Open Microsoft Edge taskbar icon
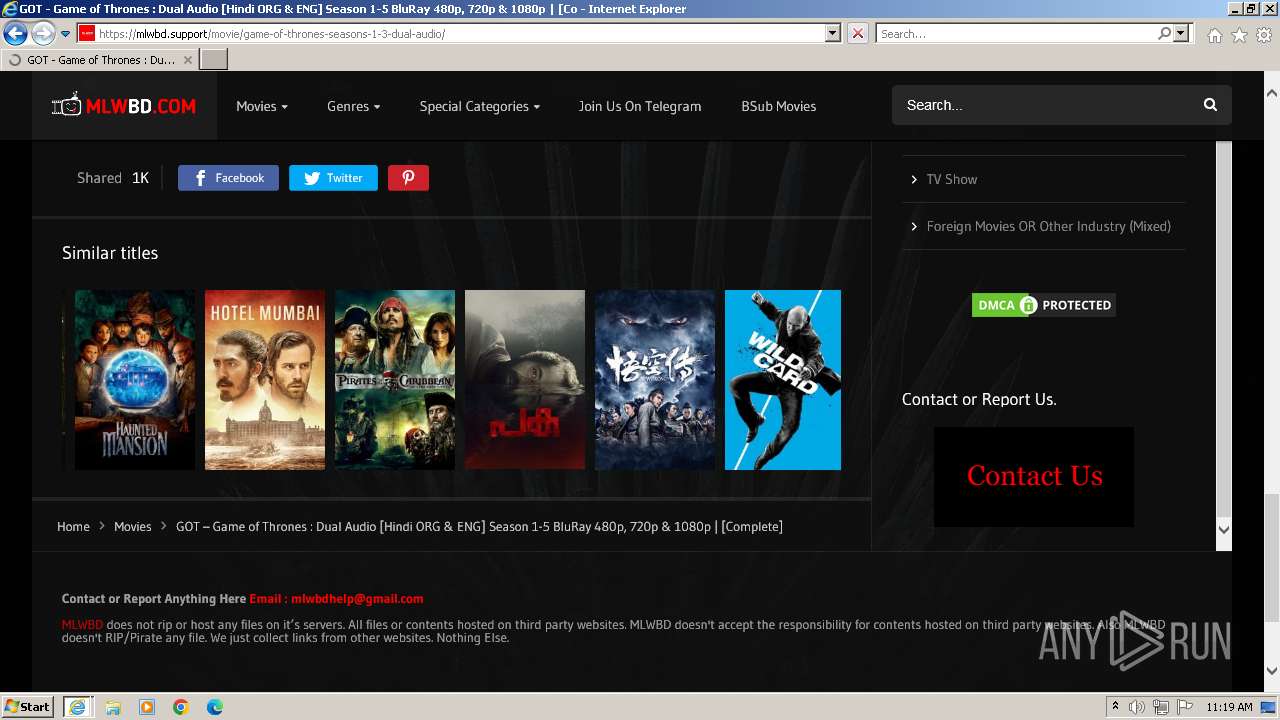Screen dimensions: 1280x720 coord(215,707)
